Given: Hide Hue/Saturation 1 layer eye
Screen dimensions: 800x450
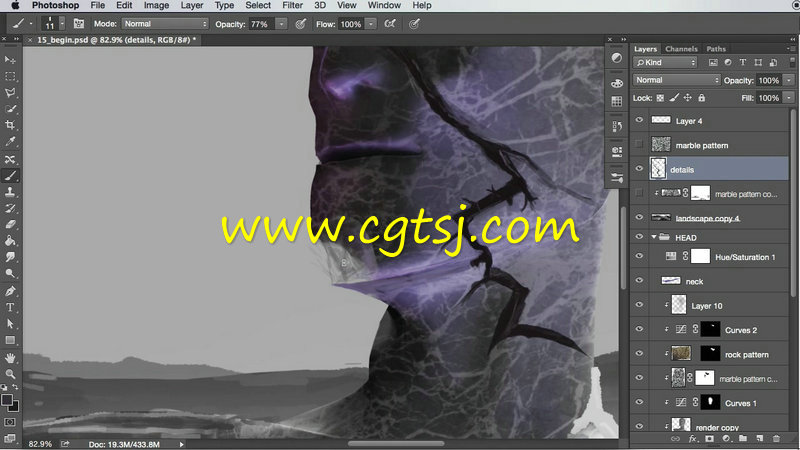Looking at the screenshot, I should [x=639, y=256].
